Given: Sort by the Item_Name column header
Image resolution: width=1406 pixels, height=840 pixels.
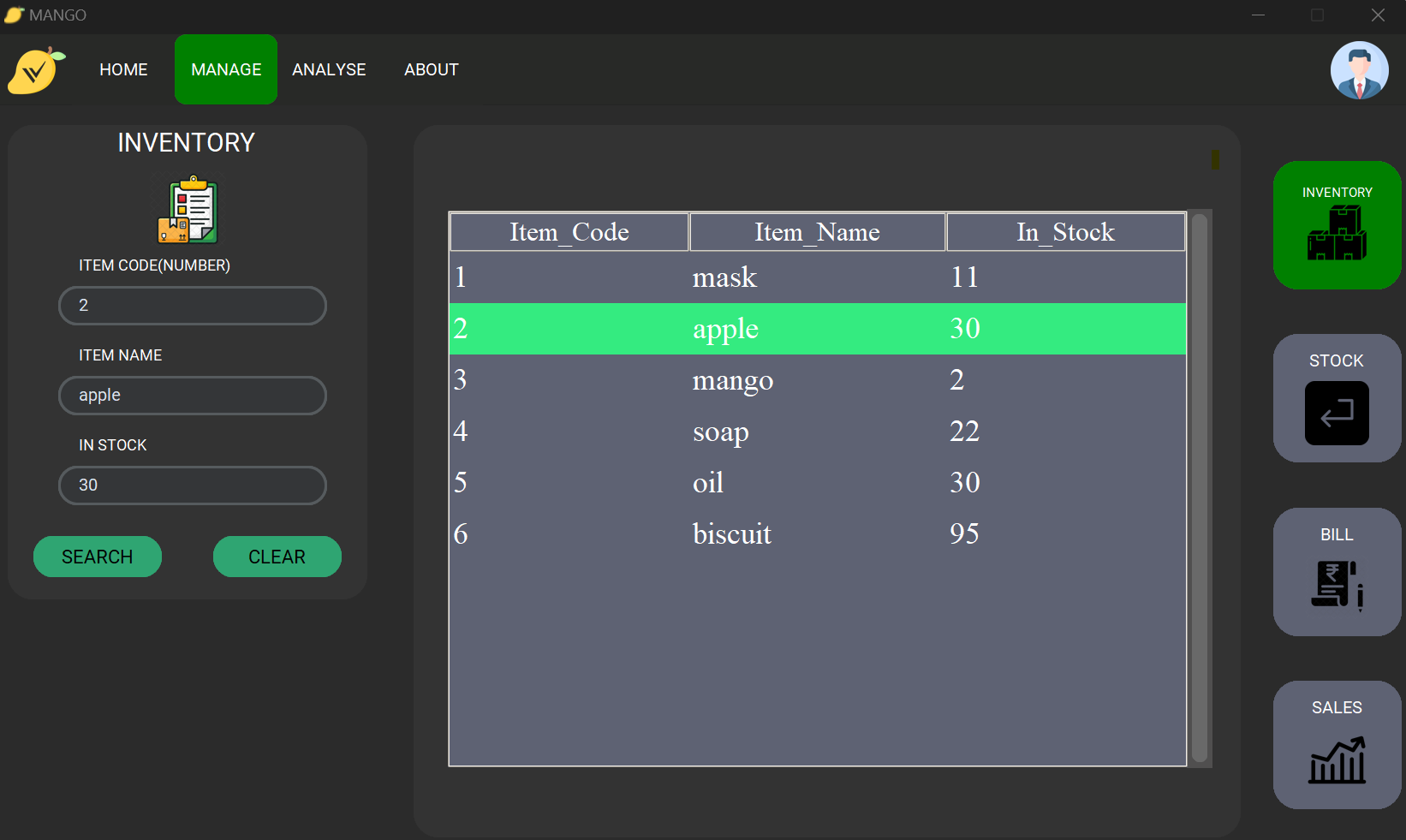Looking at the screenshot, I should tap(816, 231).
